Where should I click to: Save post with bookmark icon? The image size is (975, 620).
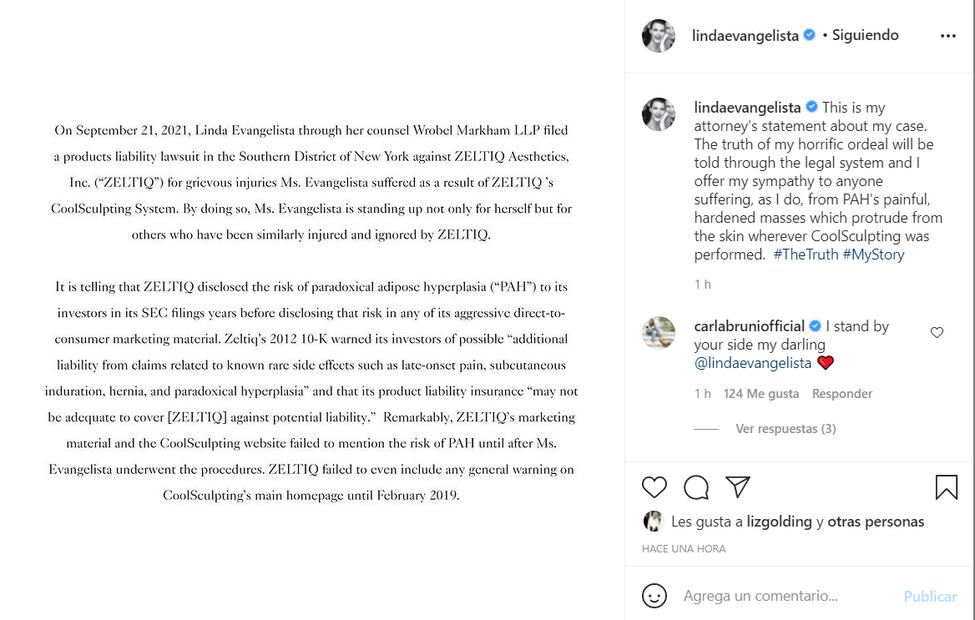pyautogui.click(x=946, y=487)
